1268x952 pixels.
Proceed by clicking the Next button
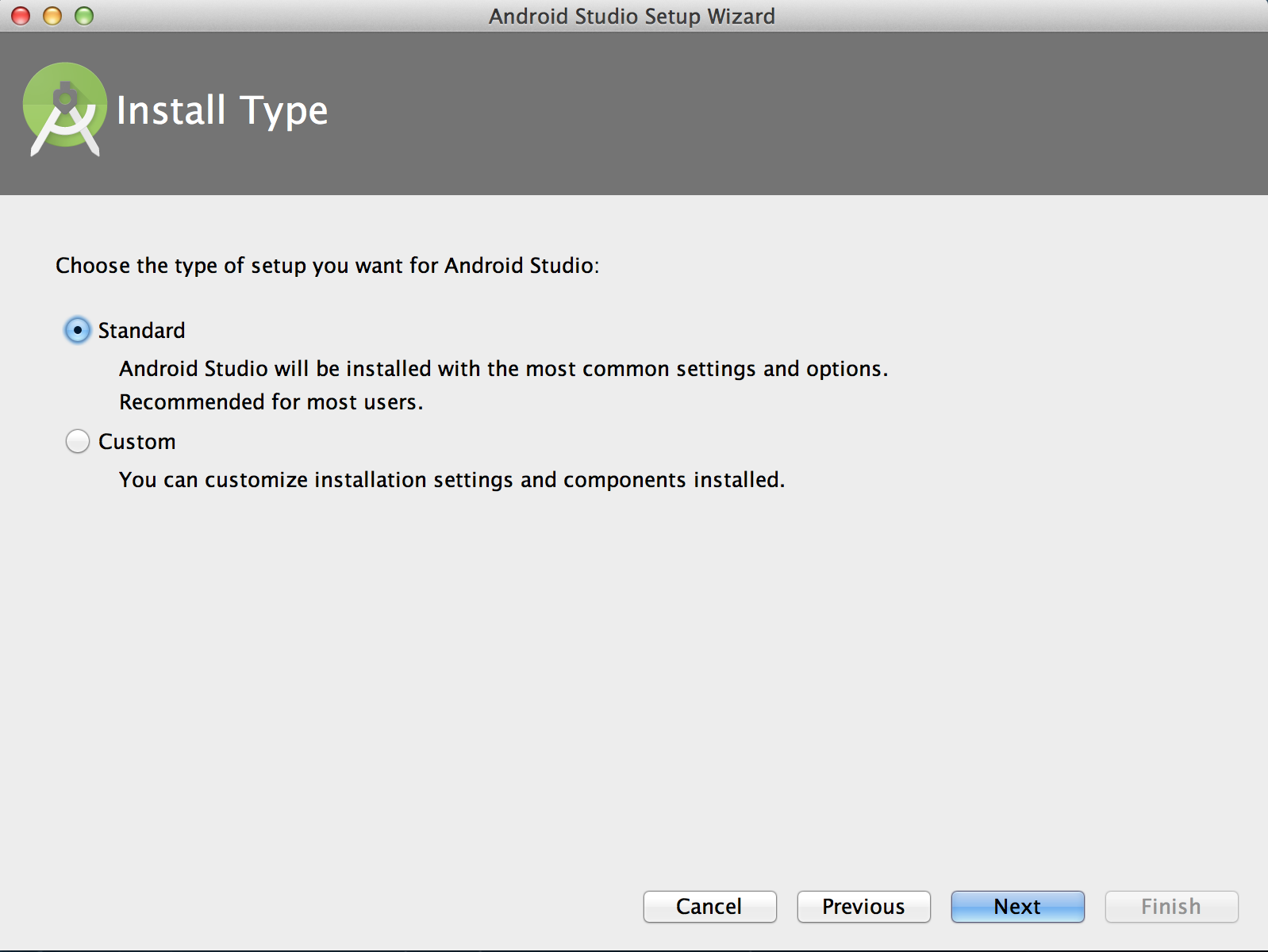(x=1017, y=906)
